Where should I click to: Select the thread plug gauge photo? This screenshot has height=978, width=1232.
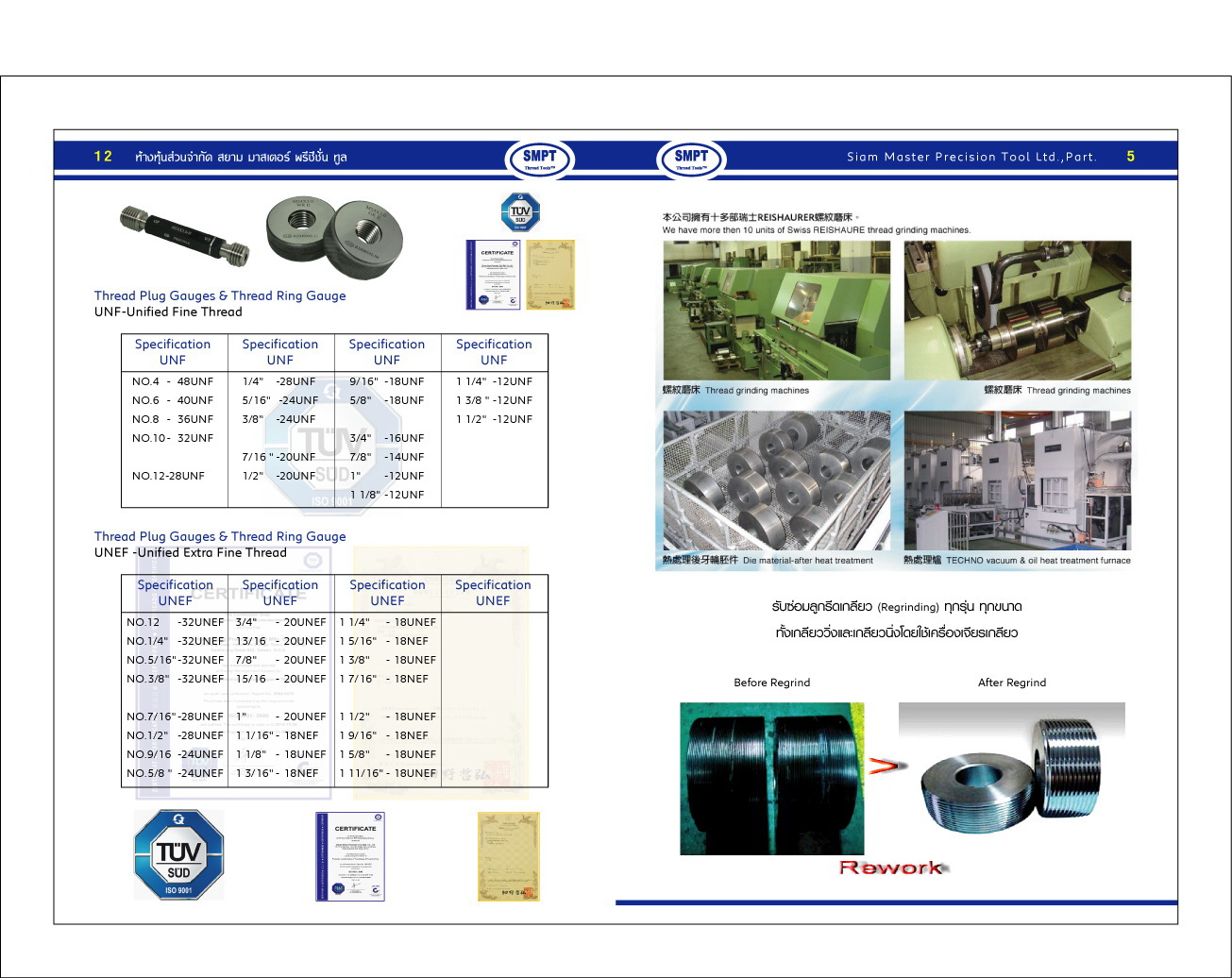point(185,236)
